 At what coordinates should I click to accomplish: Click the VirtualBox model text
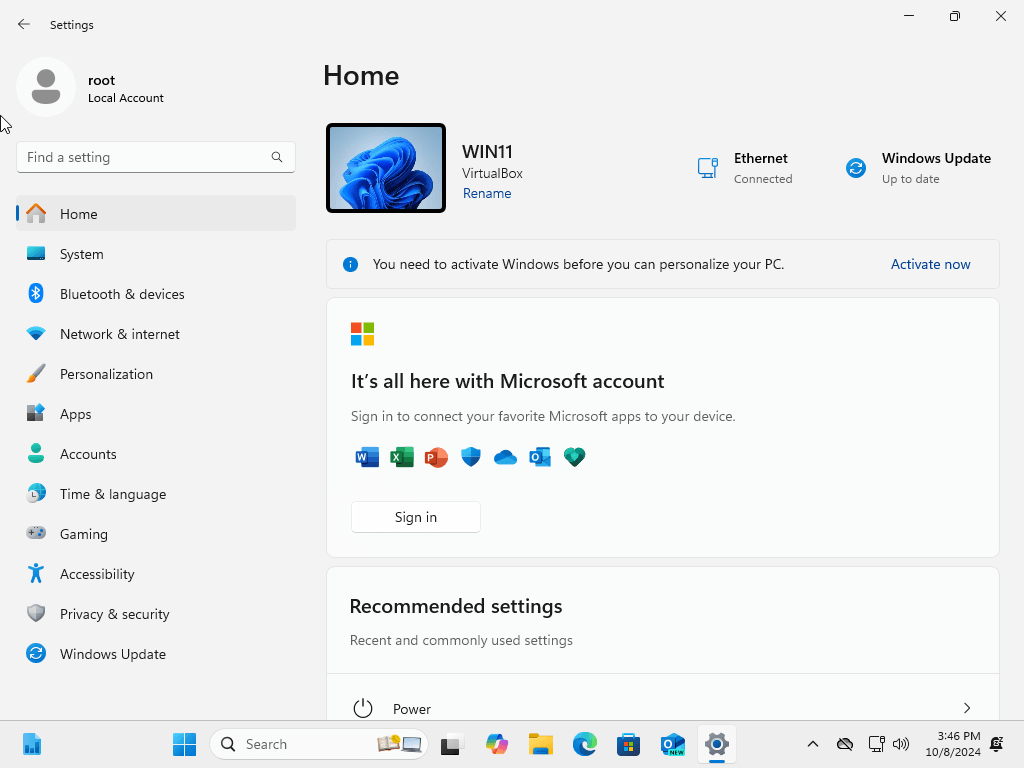492,173
